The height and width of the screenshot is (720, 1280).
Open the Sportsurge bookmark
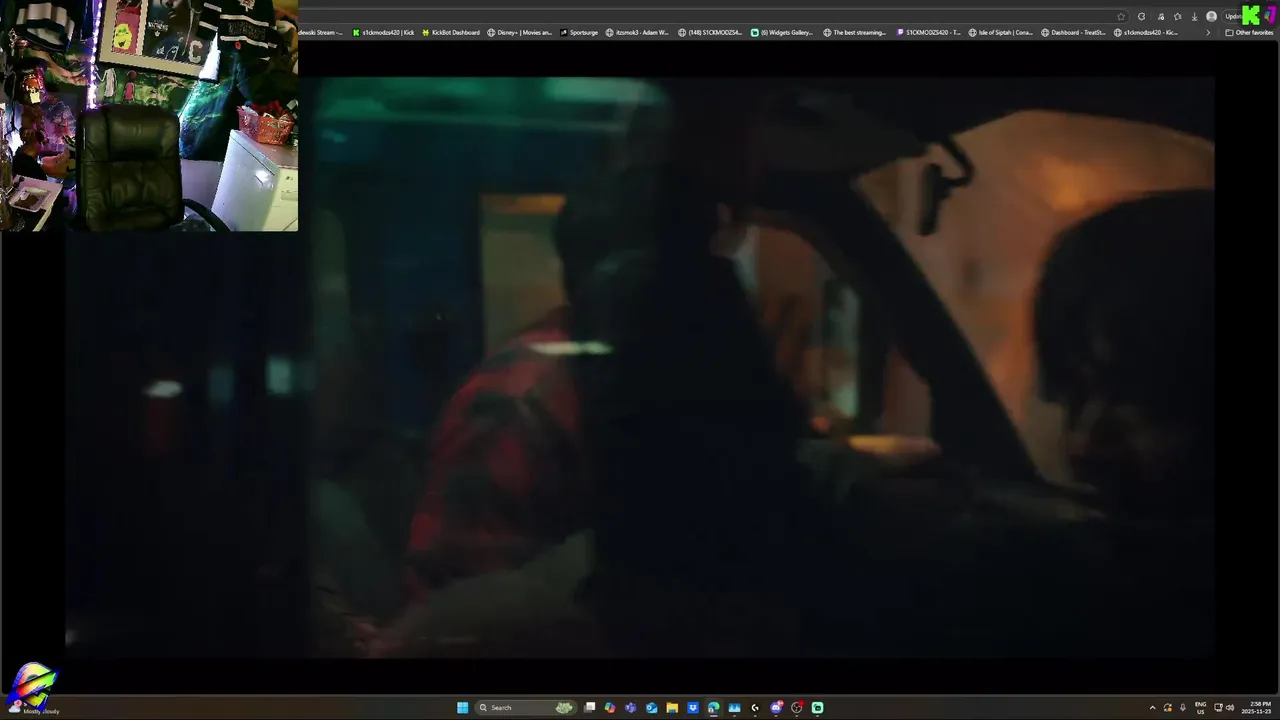(x=579, y=32)
